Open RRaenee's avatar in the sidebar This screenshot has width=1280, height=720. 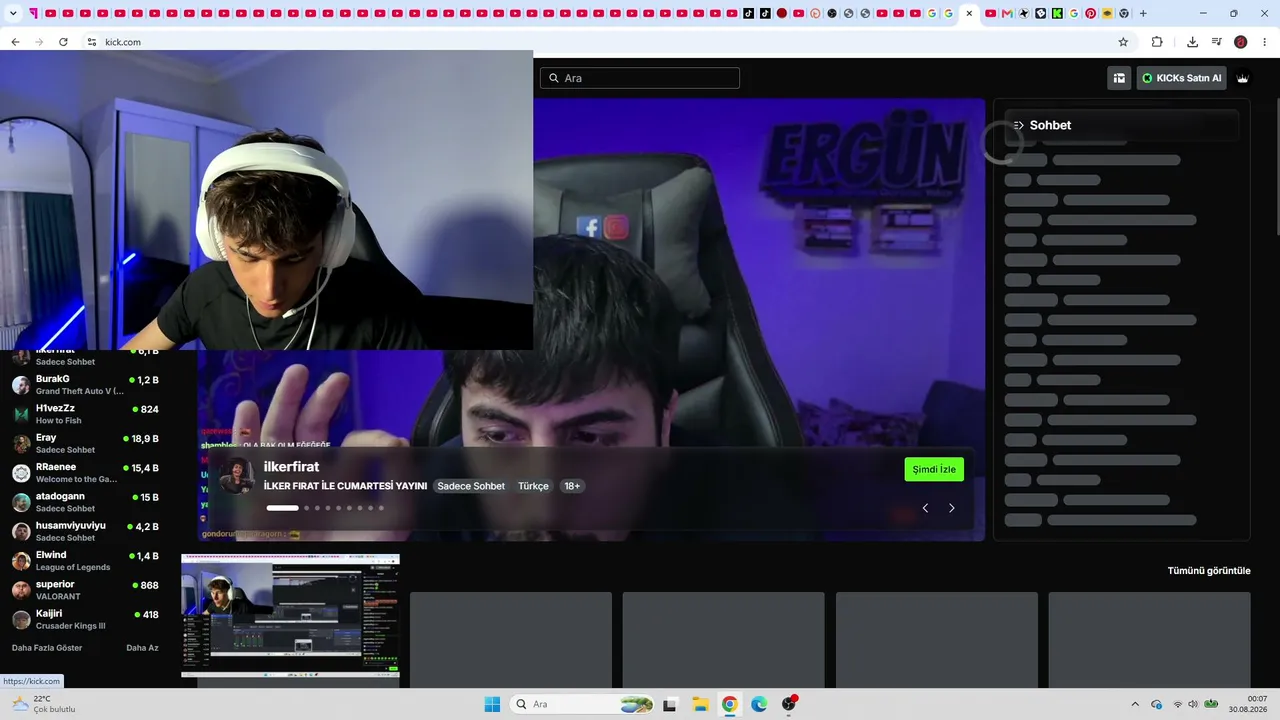click(21, 473)
